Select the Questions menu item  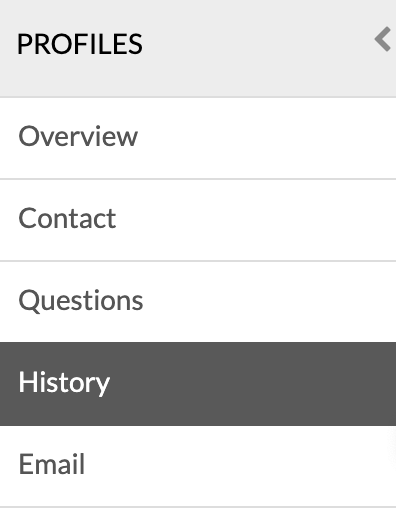198,302
